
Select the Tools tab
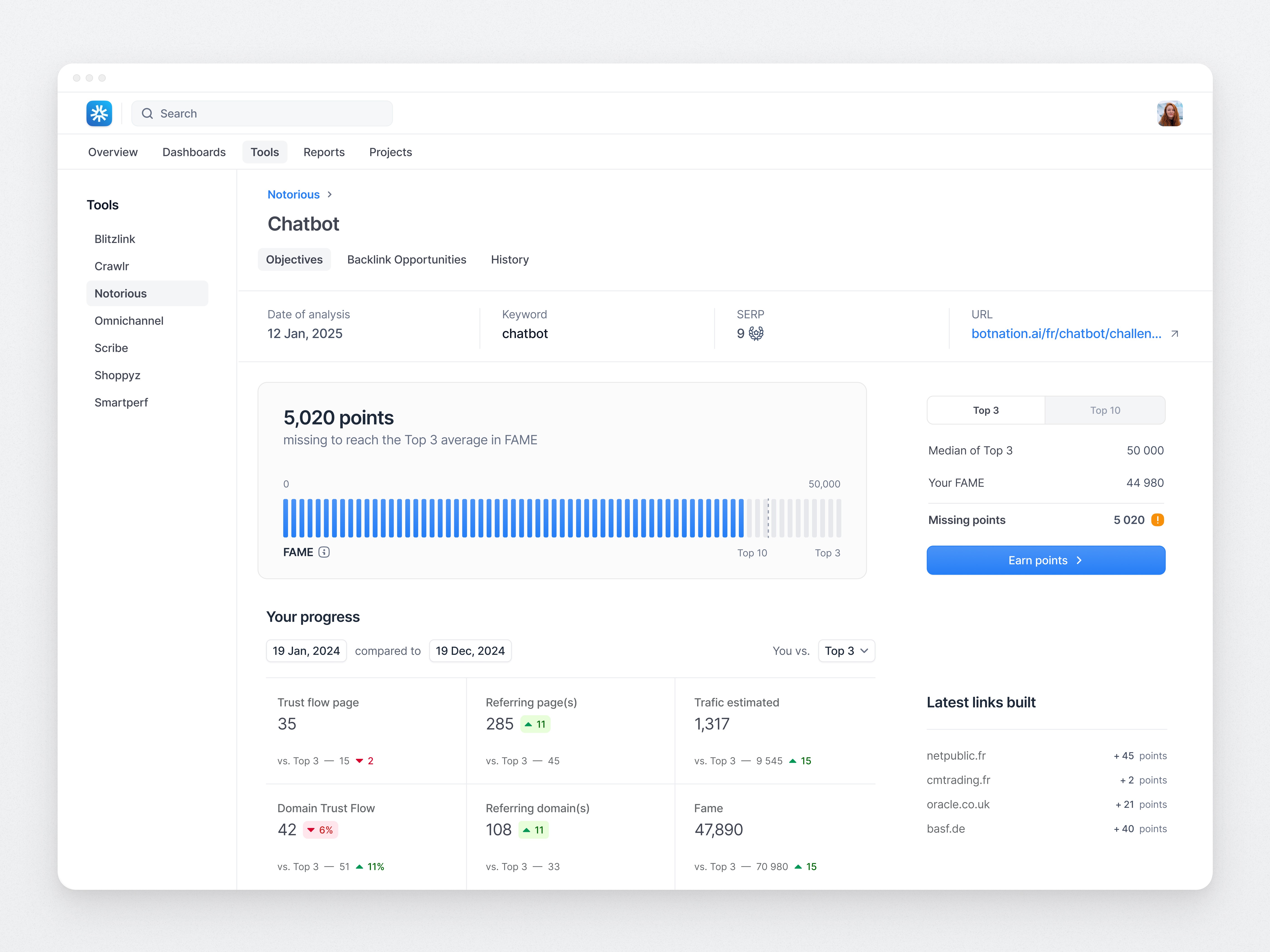[x=265, y=152]
